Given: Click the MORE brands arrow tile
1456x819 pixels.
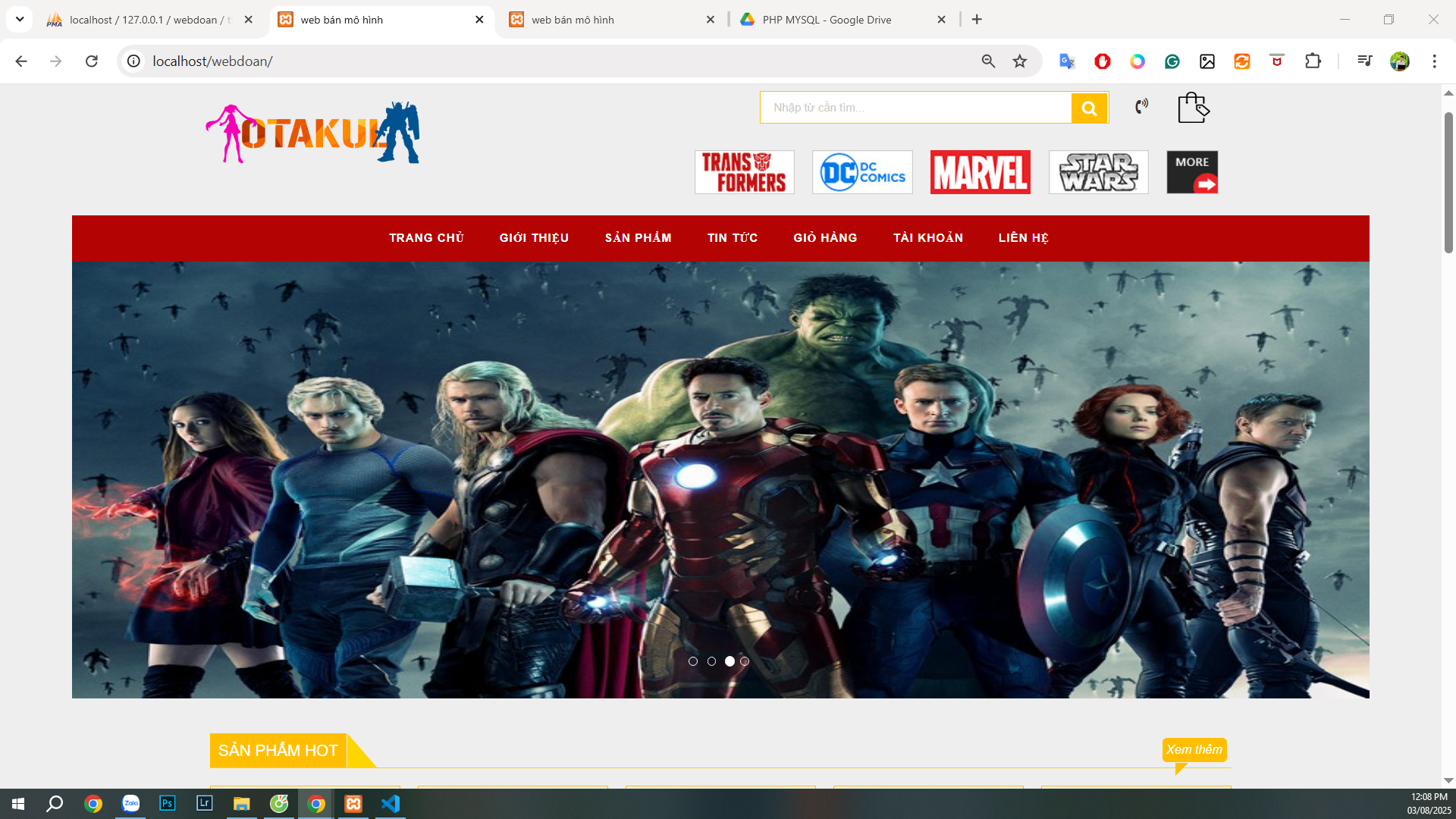Looking at the screenshot, I should click(1192, 172).
